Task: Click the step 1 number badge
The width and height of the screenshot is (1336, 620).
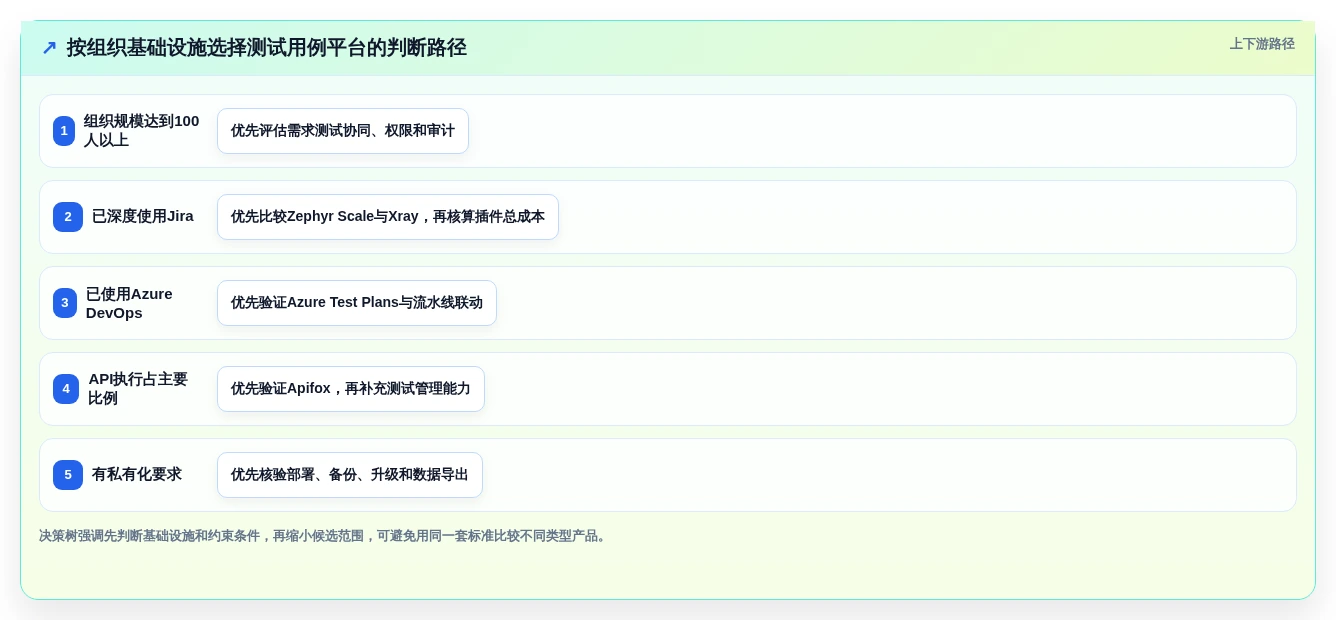Action: 64,131
